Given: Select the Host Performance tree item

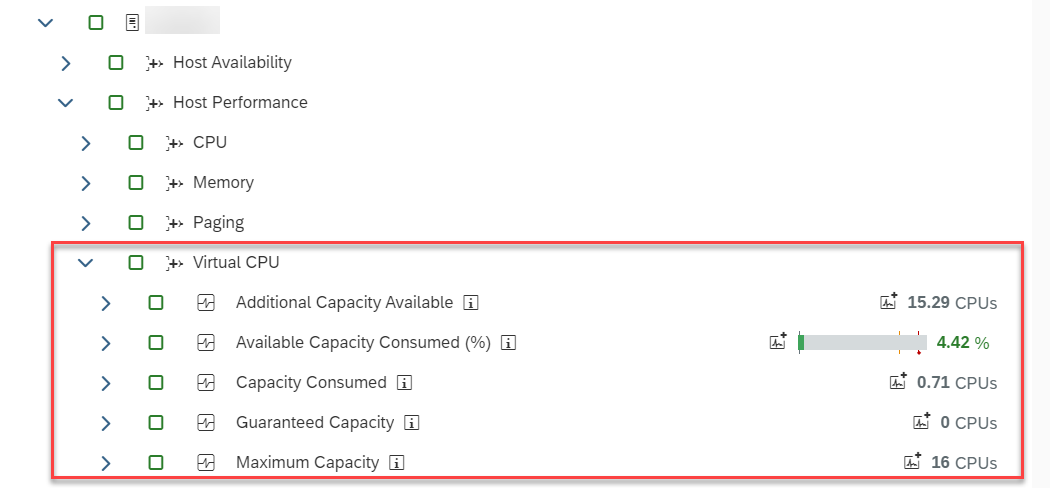Looking at the screenshot, I should coord(240,102).
